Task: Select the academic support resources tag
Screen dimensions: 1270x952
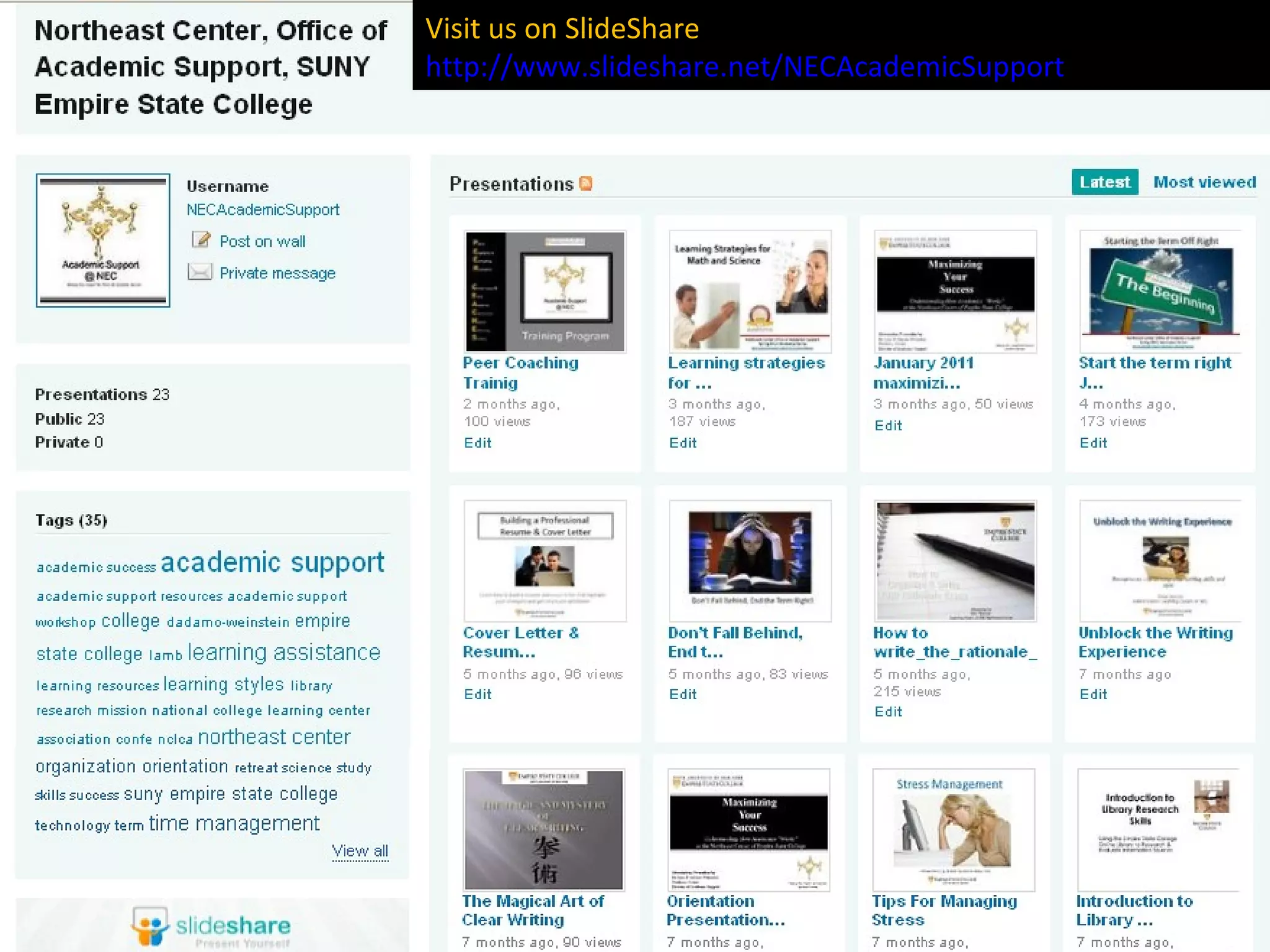Action: click(x=130, y=596)
